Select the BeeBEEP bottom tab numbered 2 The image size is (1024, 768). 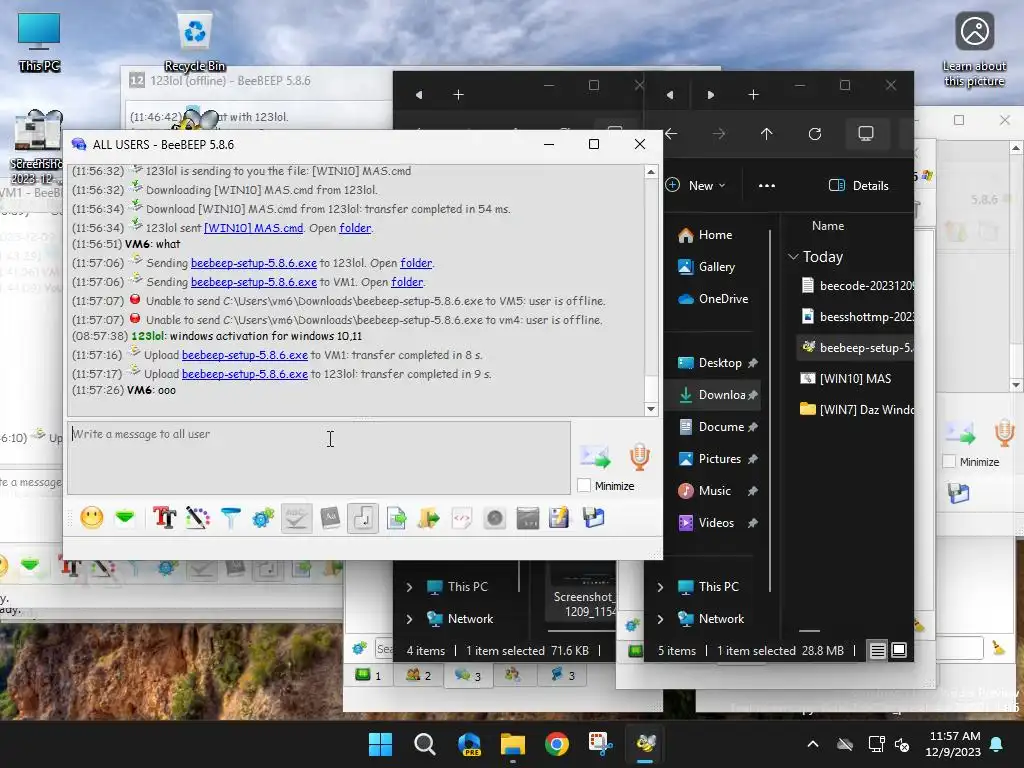pos(419,675)
